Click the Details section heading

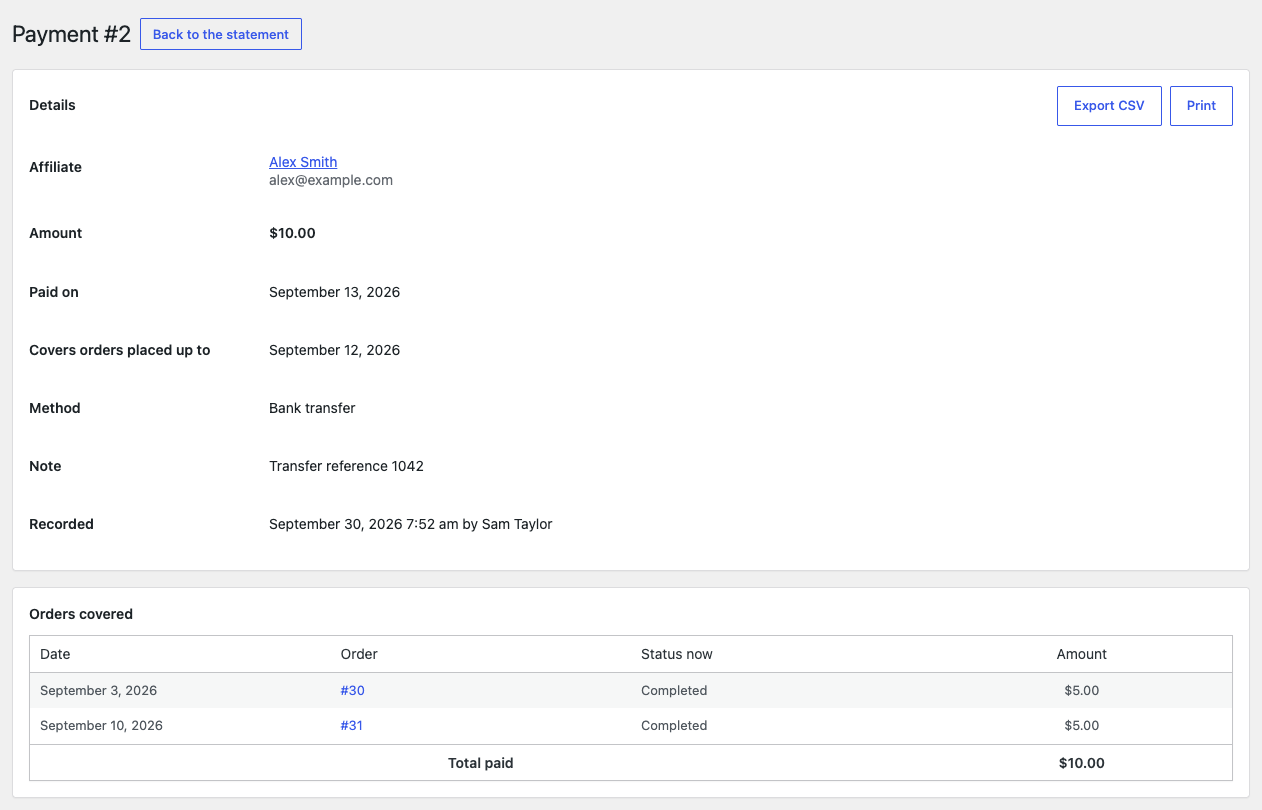pos(52,105)
